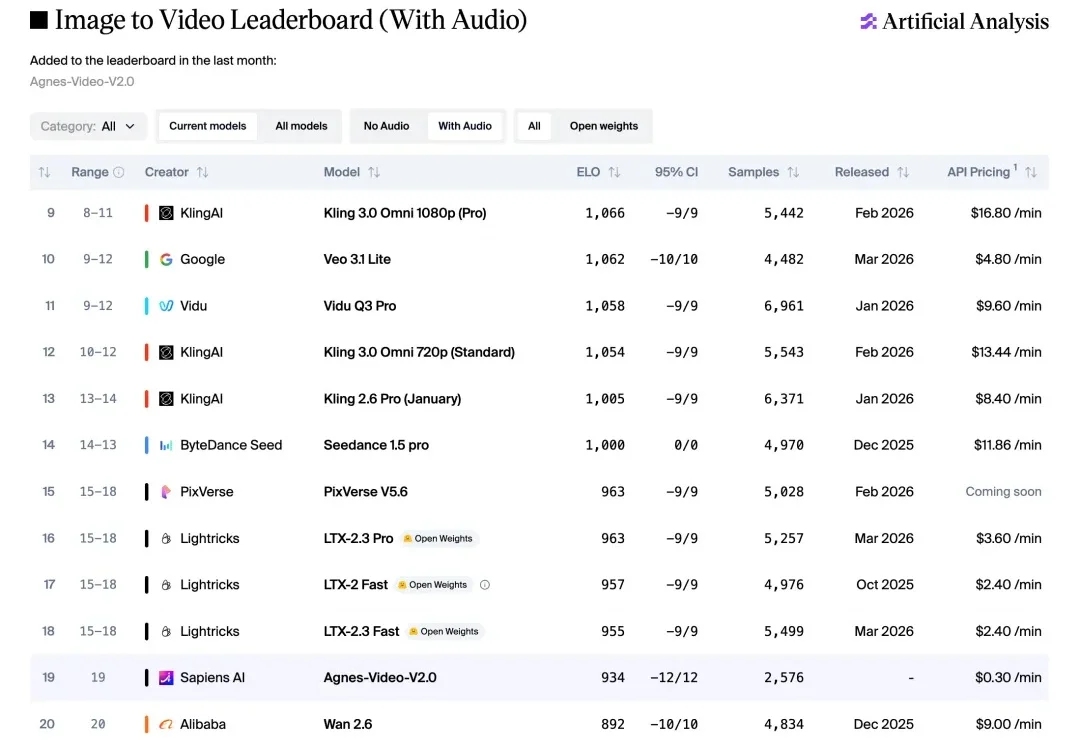
Task: Click the Lightricks logo in the LTX-2 Fast row
Action: pos(166,585)
